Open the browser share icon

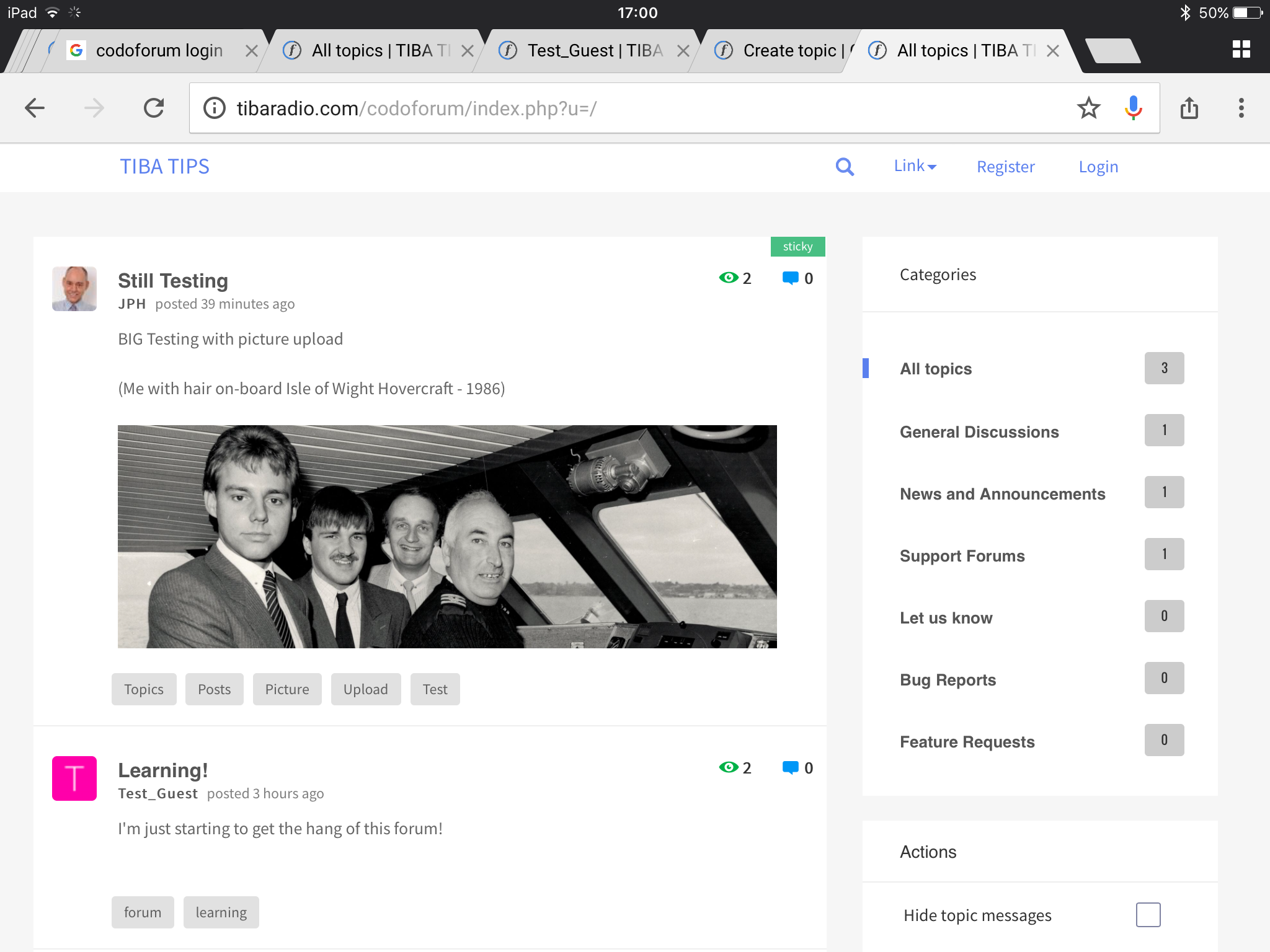[x=1189, y=108]
